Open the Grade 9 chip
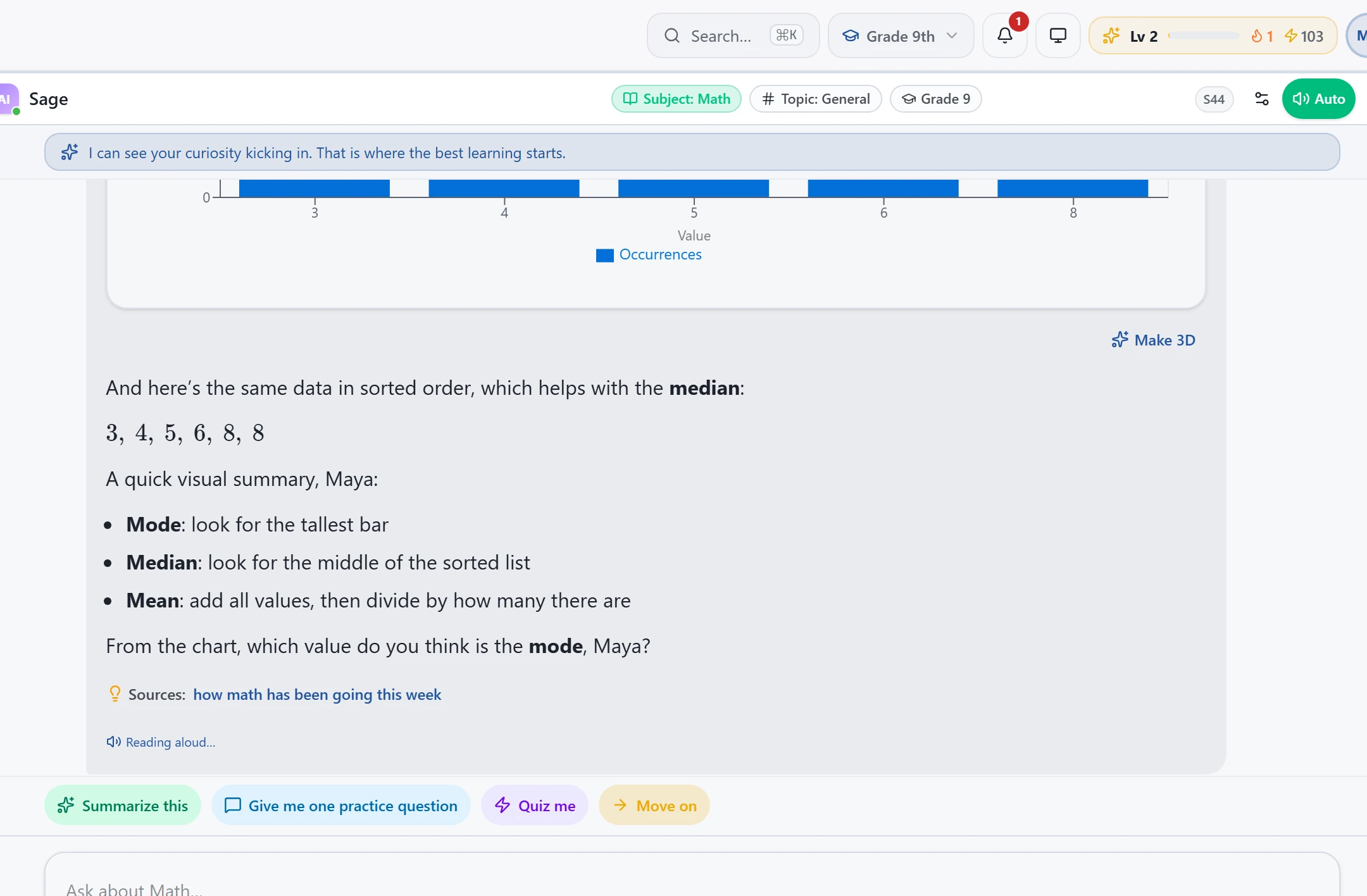 [935, 99]
